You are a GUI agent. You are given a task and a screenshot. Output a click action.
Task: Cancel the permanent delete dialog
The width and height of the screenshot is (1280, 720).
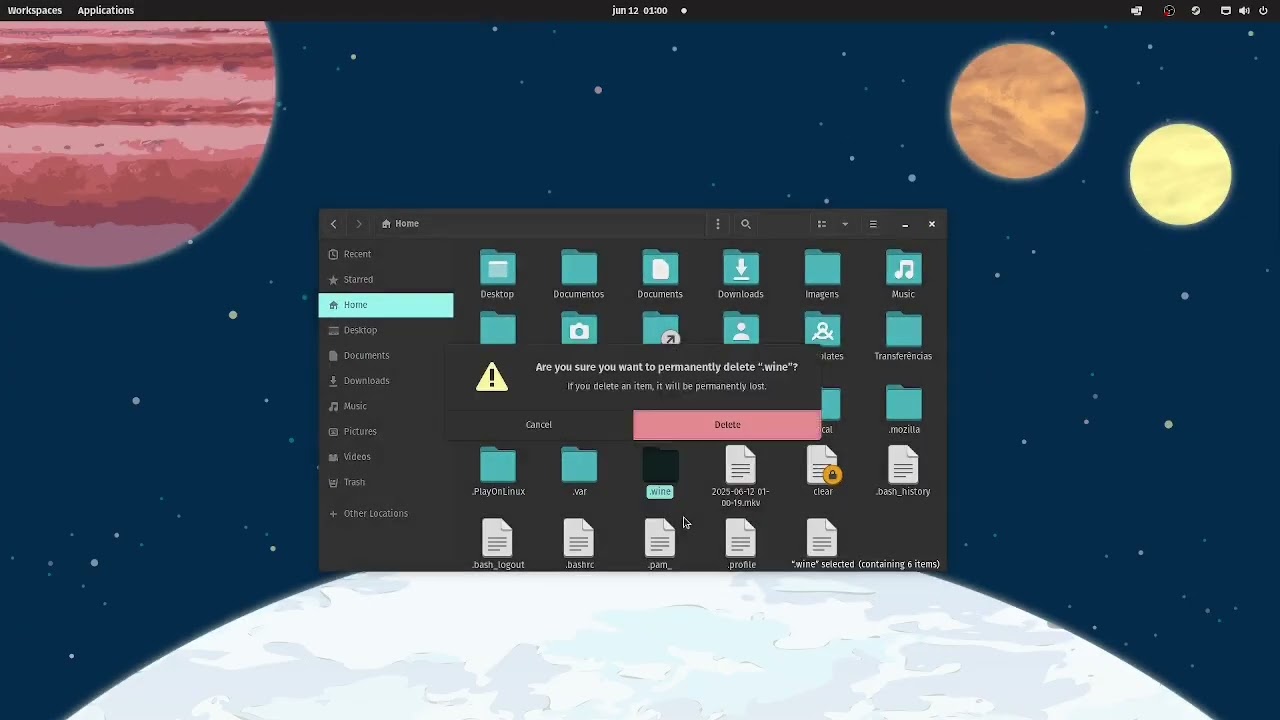[539, 425]
